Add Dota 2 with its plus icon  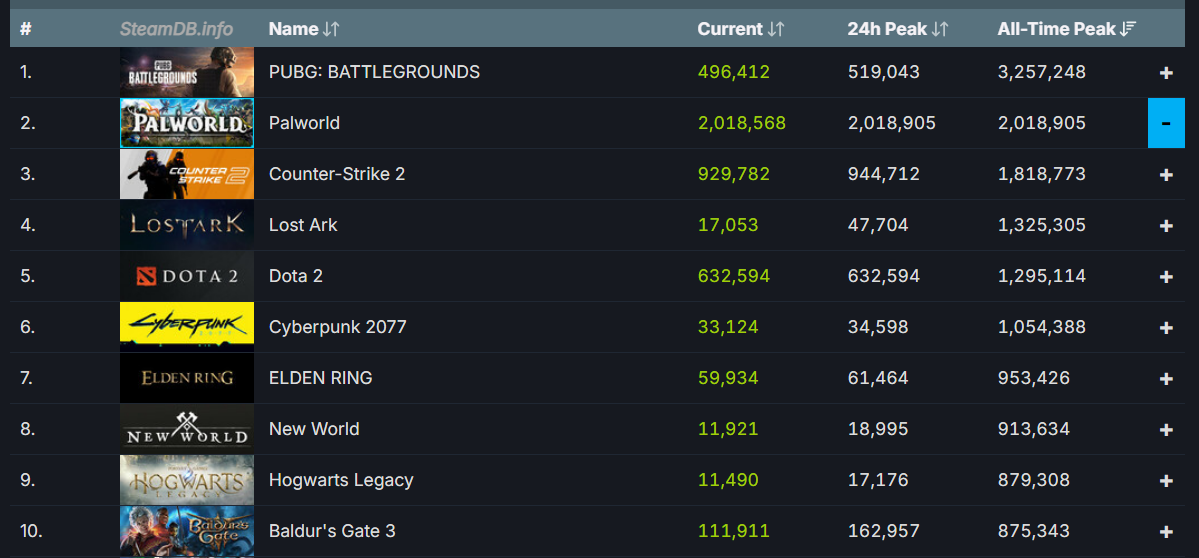click(x=1166, y=277)
